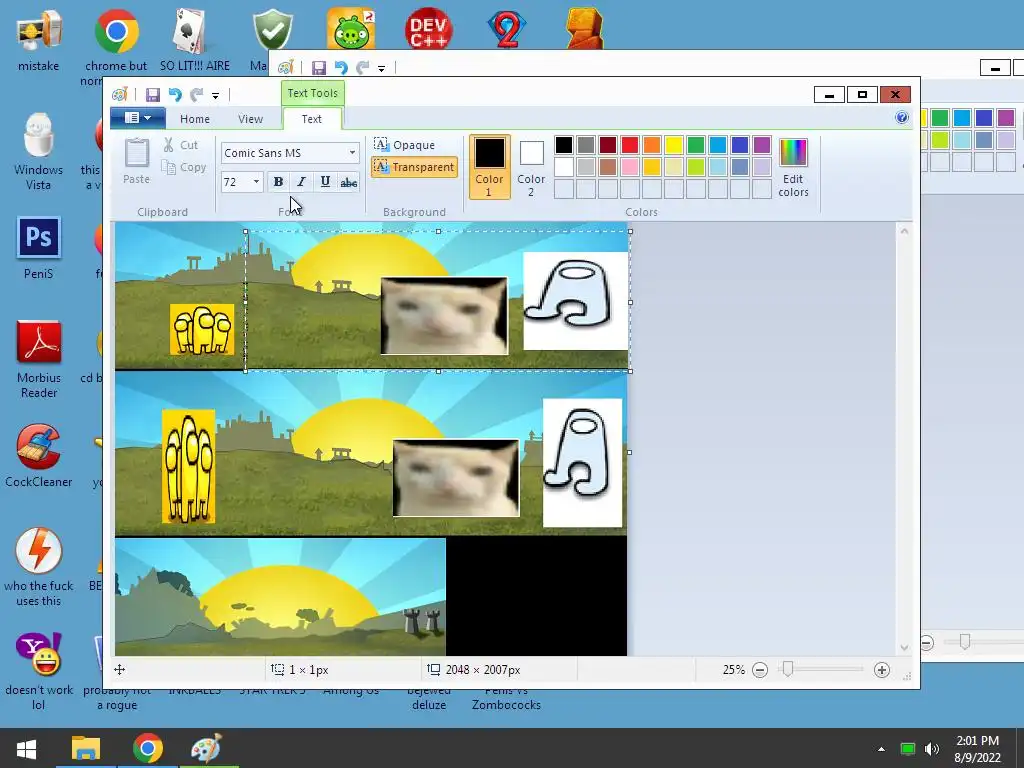Toggle Underline text formatting
The height and width of the screenshot is (768, 1024).
(x=325, y=182)
